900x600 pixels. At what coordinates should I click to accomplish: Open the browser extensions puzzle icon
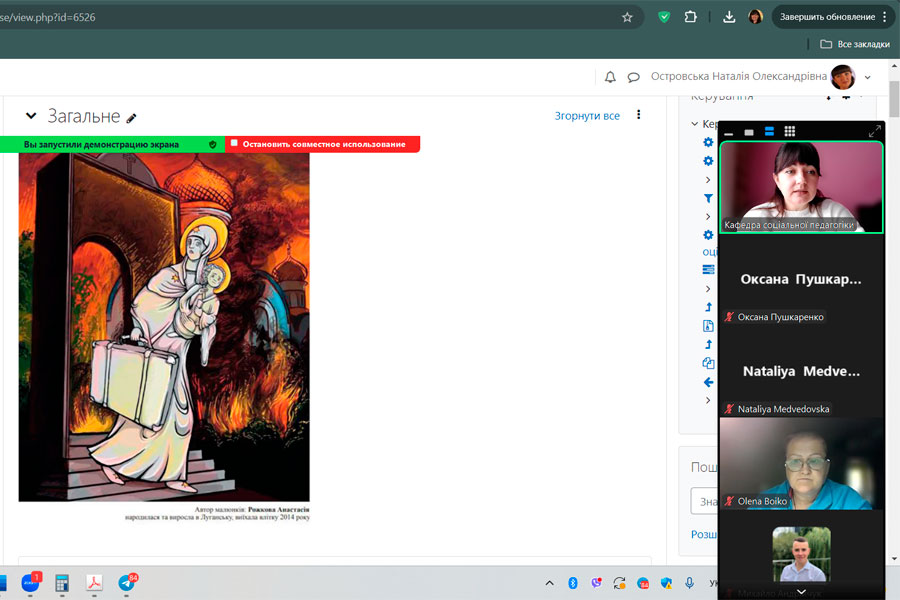(x=690, y=17)
